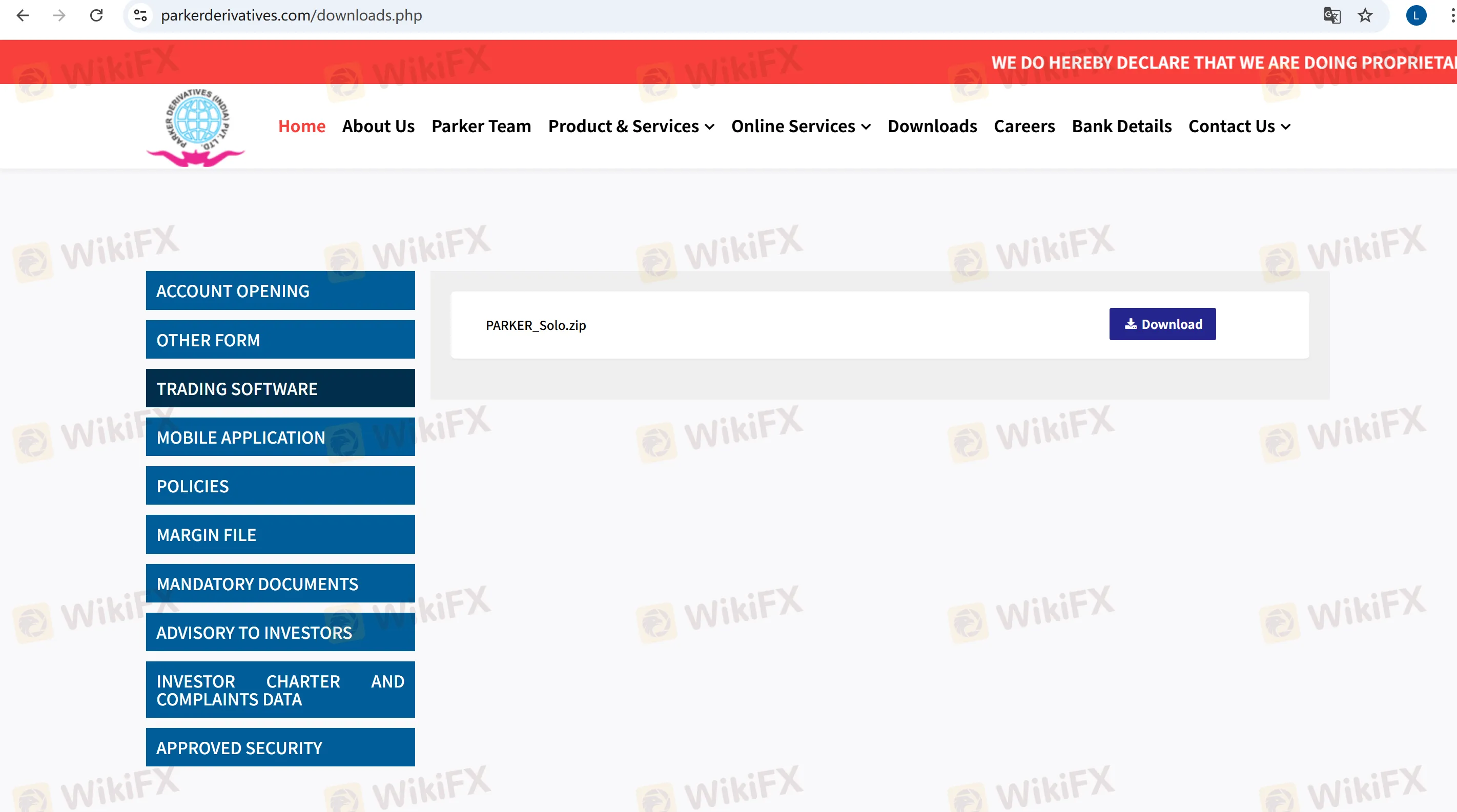This screenshot has width=1457, height=812.
Task: Open the About Us menu item
Action: coord(378,126)
